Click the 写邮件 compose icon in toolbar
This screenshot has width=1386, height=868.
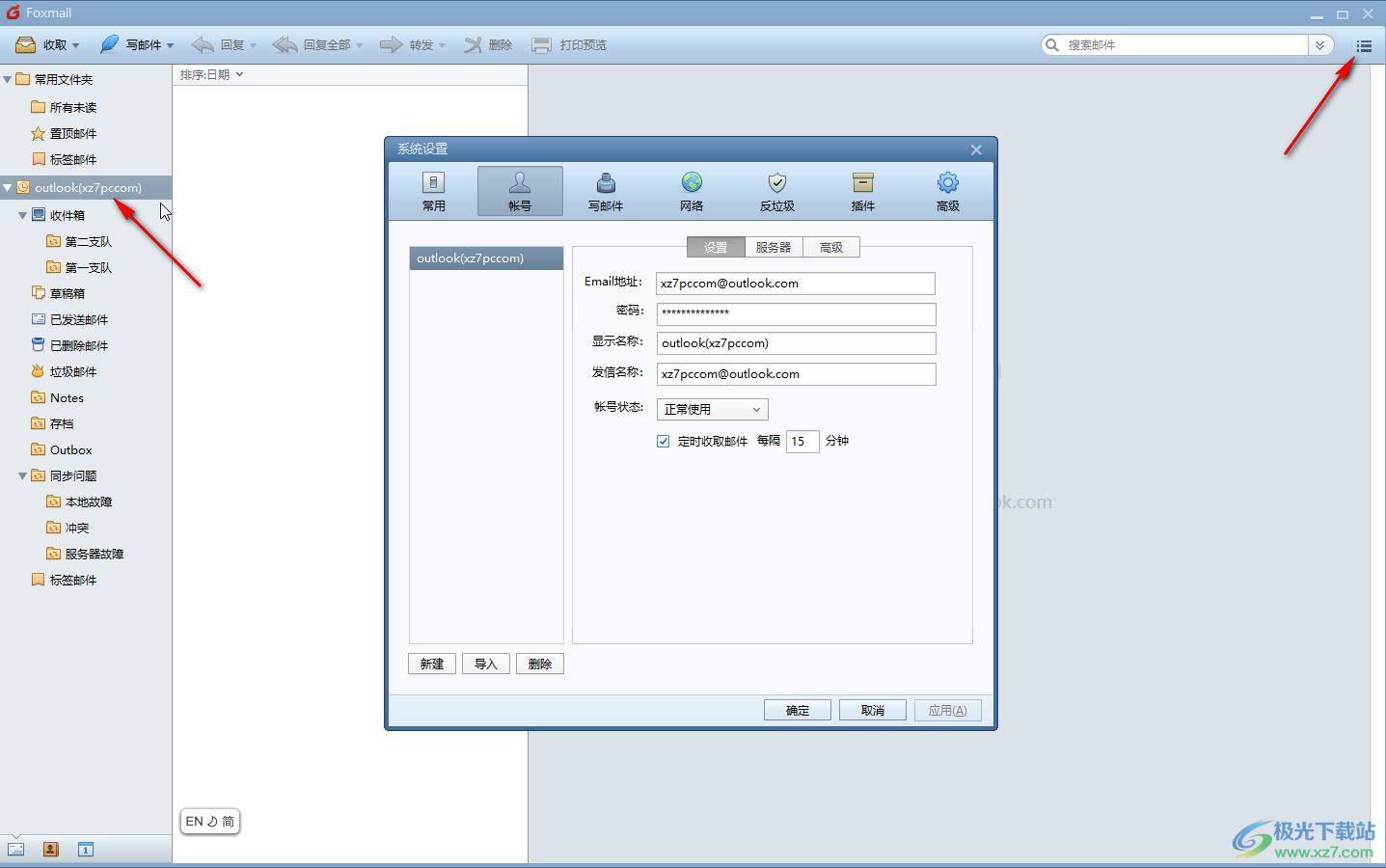coord(109,44)
